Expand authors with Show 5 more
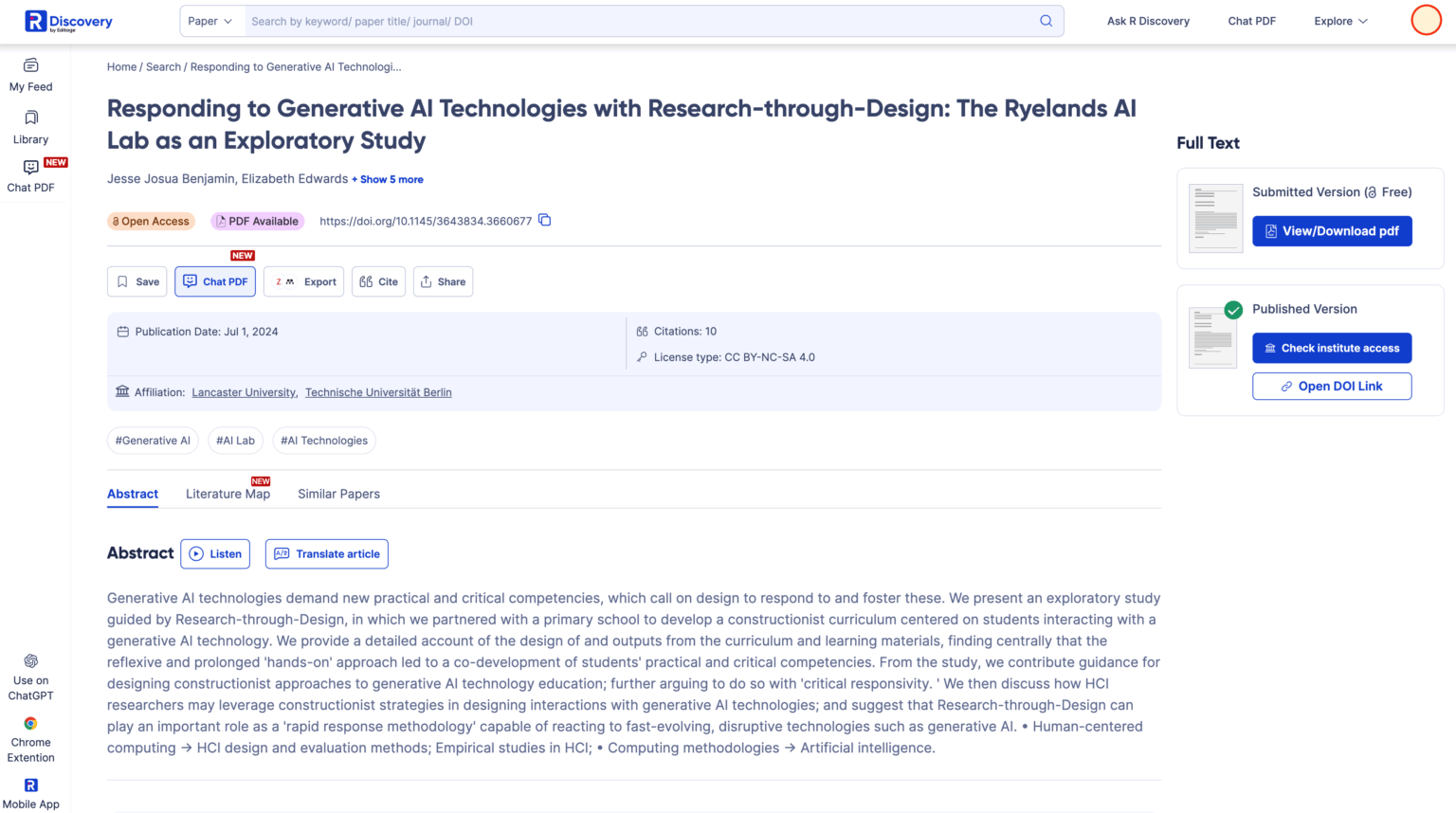 (388, 179)
